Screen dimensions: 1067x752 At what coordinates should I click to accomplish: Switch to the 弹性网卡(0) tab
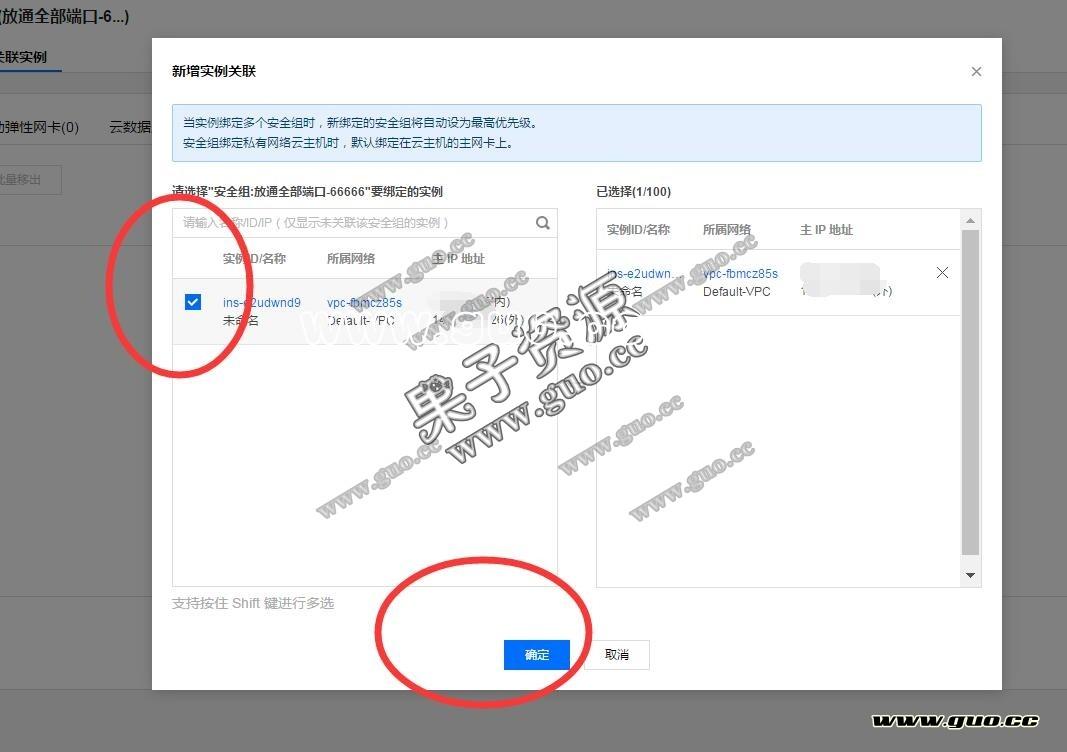(40, 127)
